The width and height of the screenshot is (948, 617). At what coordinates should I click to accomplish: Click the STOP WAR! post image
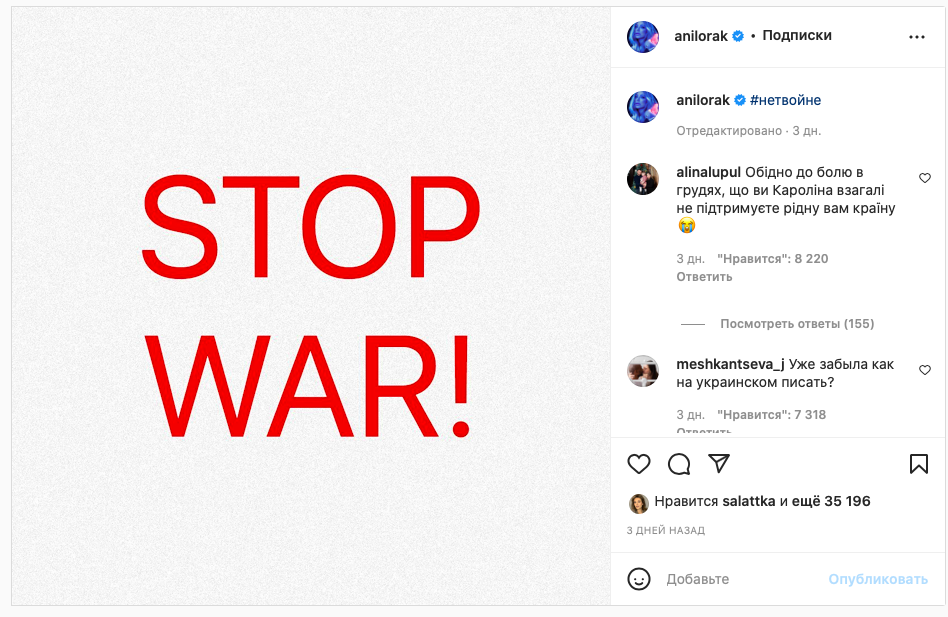[x=311, y=306]
